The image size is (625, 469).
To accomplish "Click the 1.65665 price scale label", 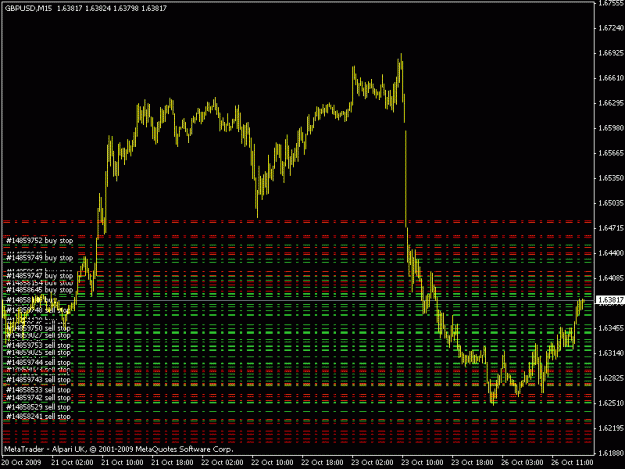I will pyautogui.click(x=610, y=153).
